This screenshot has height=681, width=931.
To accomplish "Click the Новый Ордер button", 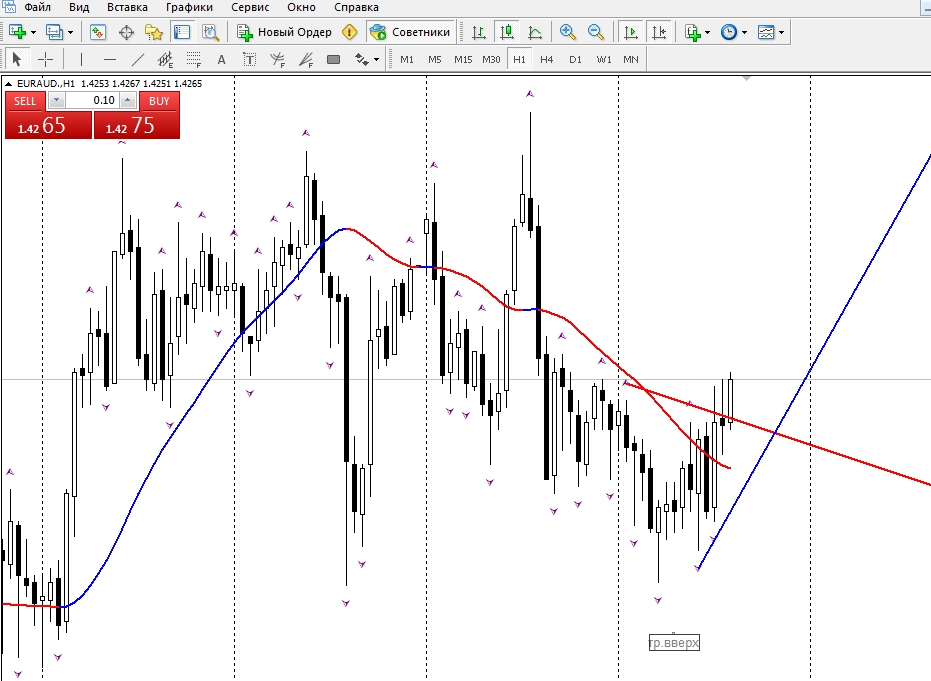I will coord(284,32).
